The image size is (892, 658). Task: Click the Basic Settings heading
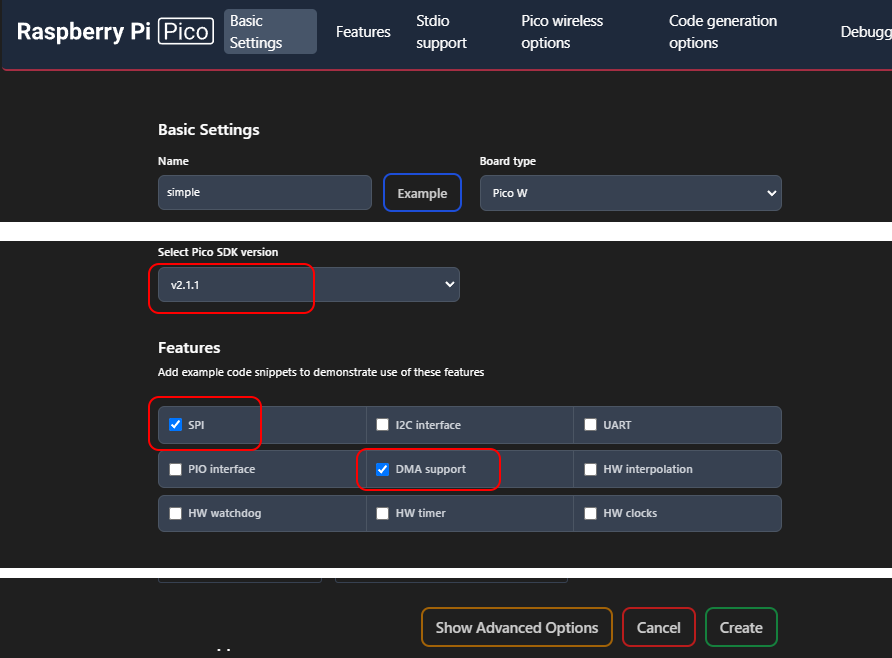click(209, 130)
